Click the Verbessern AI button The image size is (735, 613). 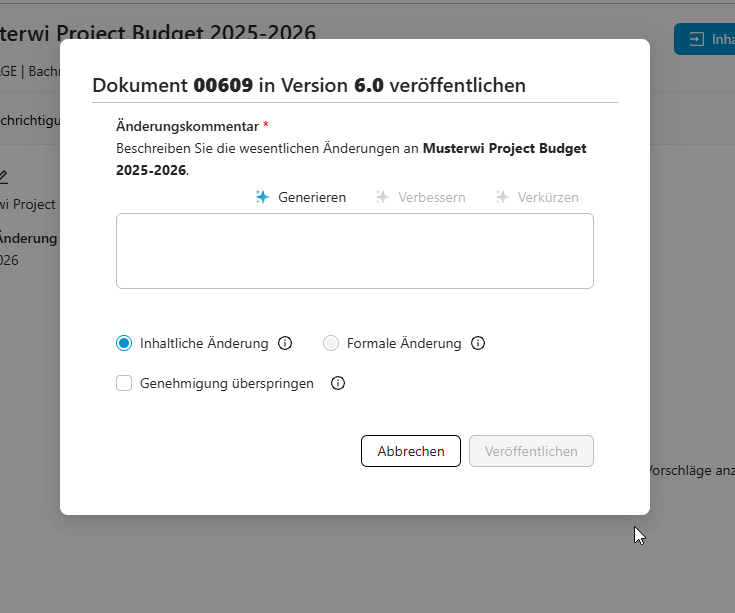[x=420, y=197]
